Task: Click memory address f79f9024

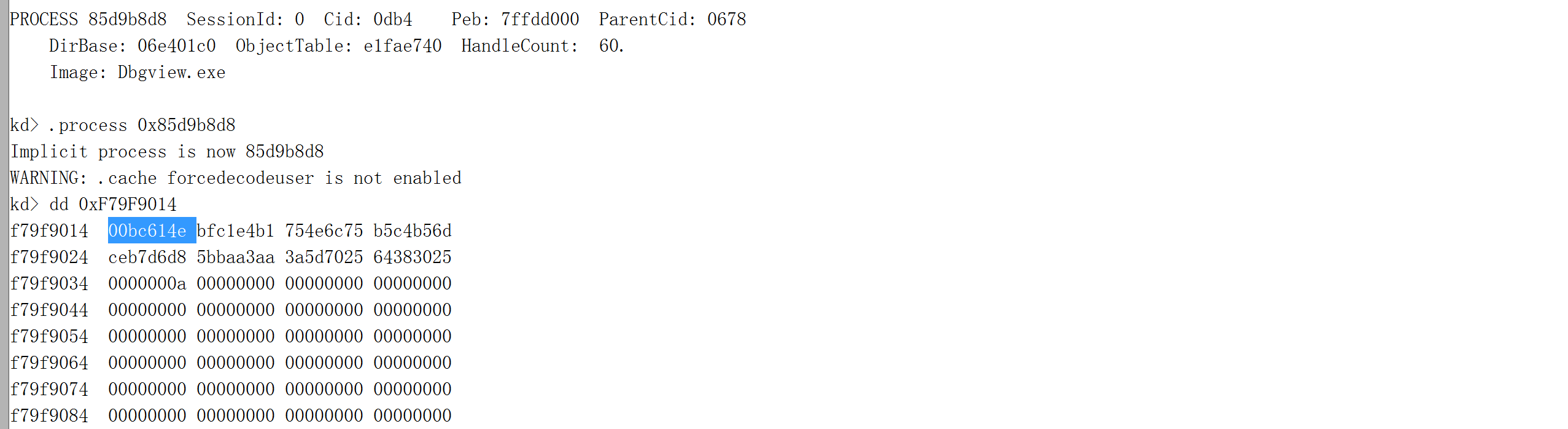Action: click(49, 258)
